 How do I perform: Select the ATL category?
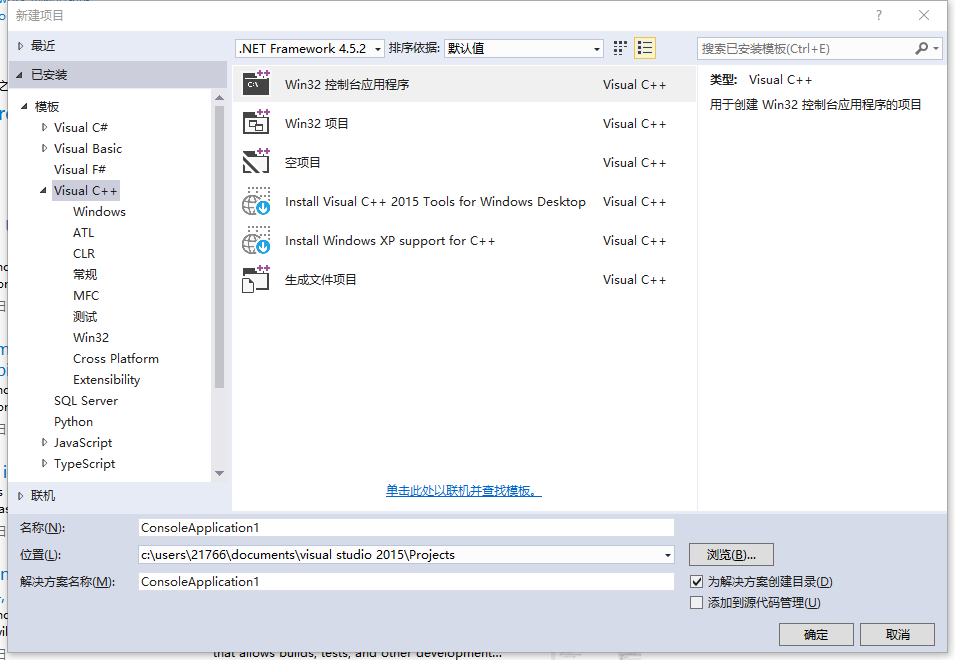coord(83,233)
